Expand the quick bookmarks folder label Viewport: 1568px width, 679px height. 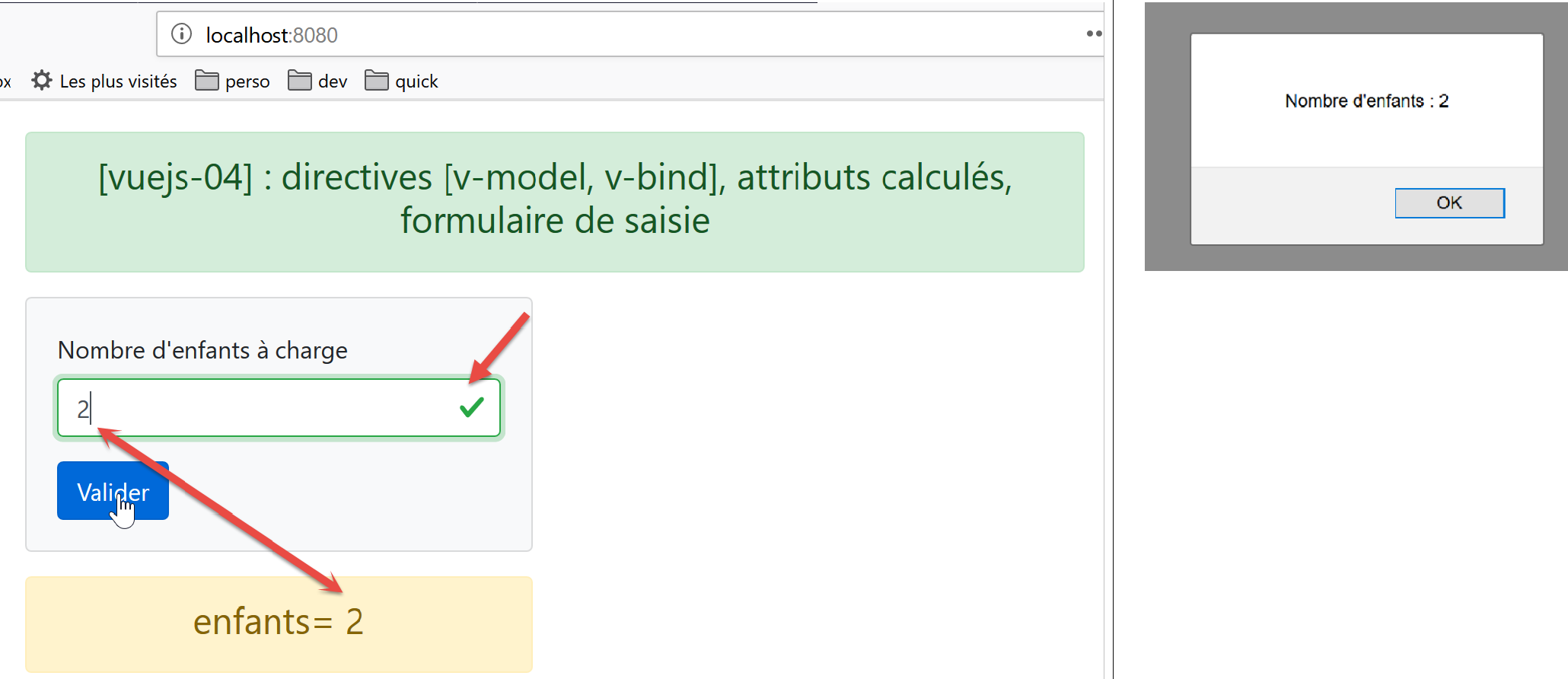coord(416,81)
